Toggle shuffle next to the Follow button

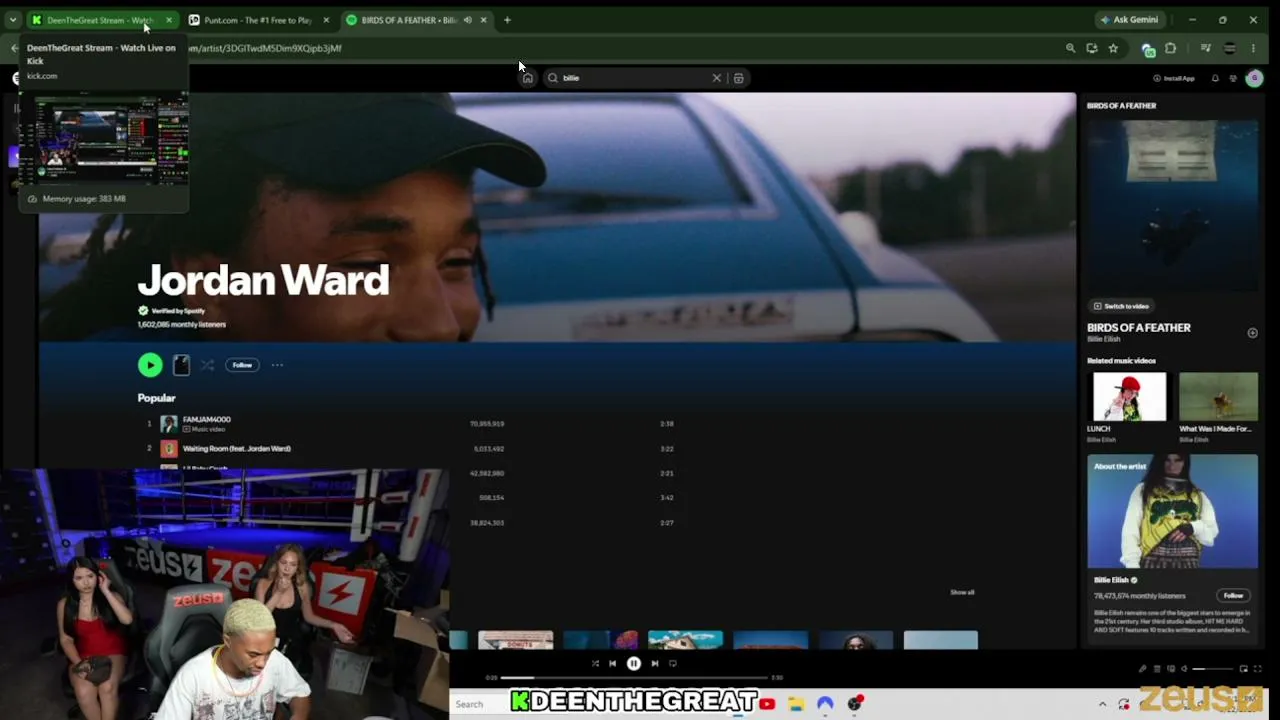207,365
